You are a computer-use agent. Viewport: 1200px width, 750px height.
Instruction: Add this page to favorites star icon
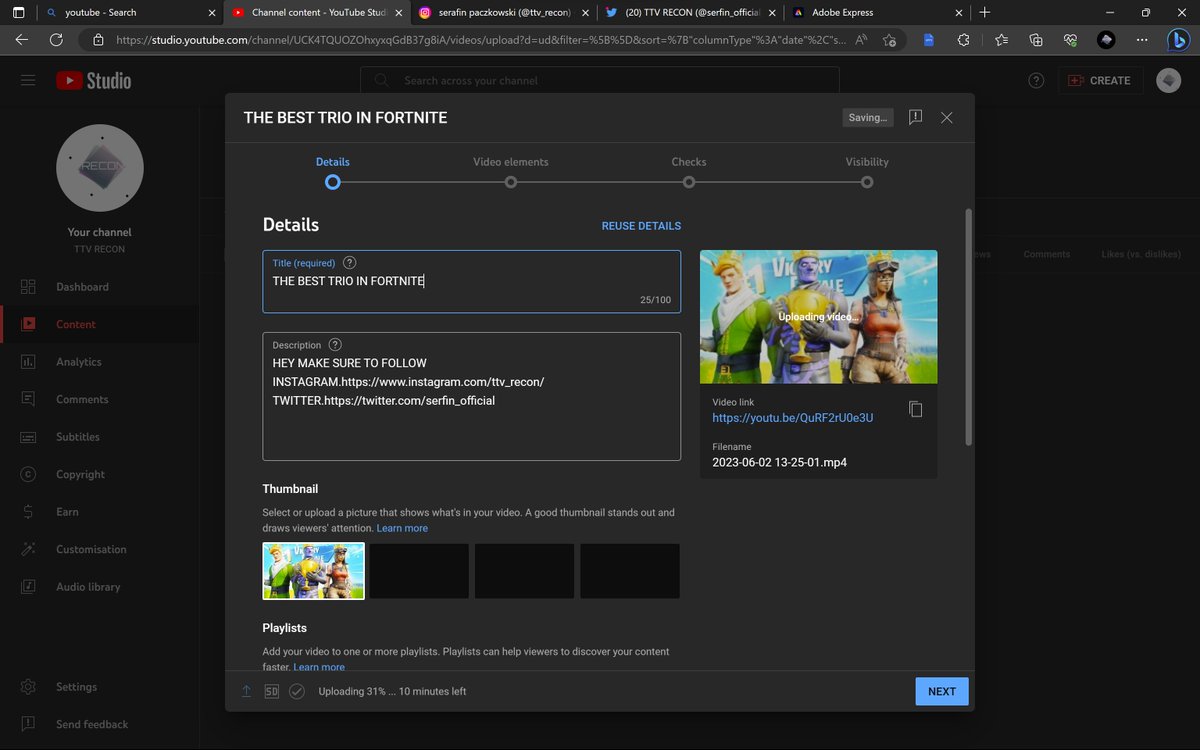(x=890, y=40)
